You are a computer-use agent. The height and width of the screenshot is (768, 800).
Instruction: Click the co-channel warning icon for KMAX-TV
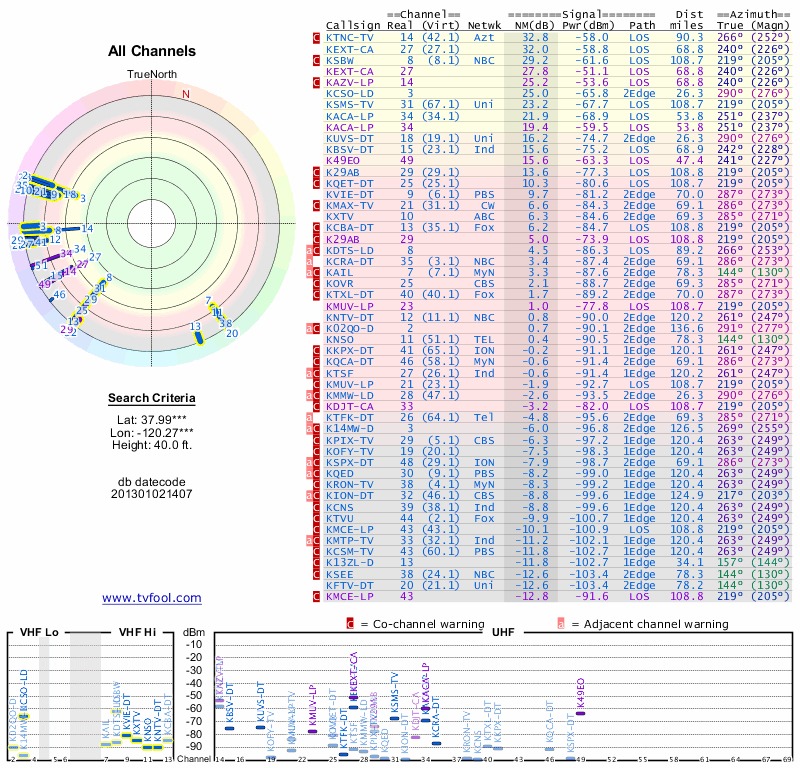pyautogui.click(x=317, y=205)
